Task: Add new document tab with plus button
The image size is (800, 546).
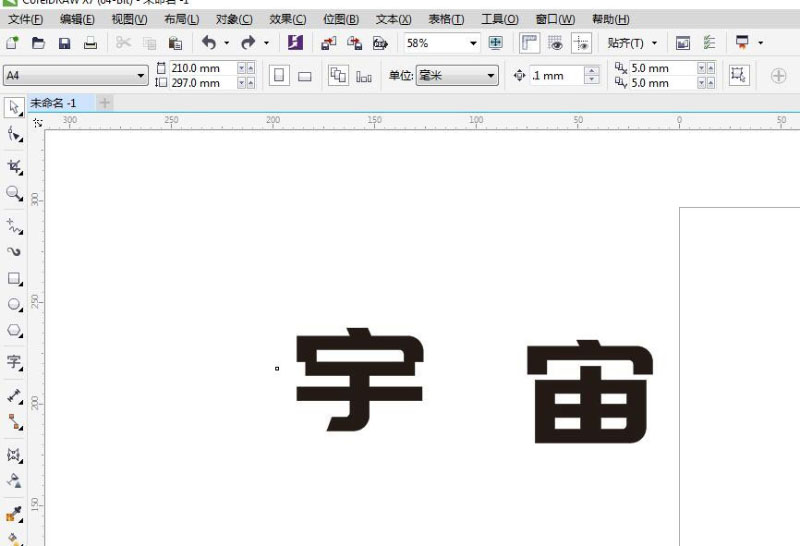Action: click(x=105, y=103)
